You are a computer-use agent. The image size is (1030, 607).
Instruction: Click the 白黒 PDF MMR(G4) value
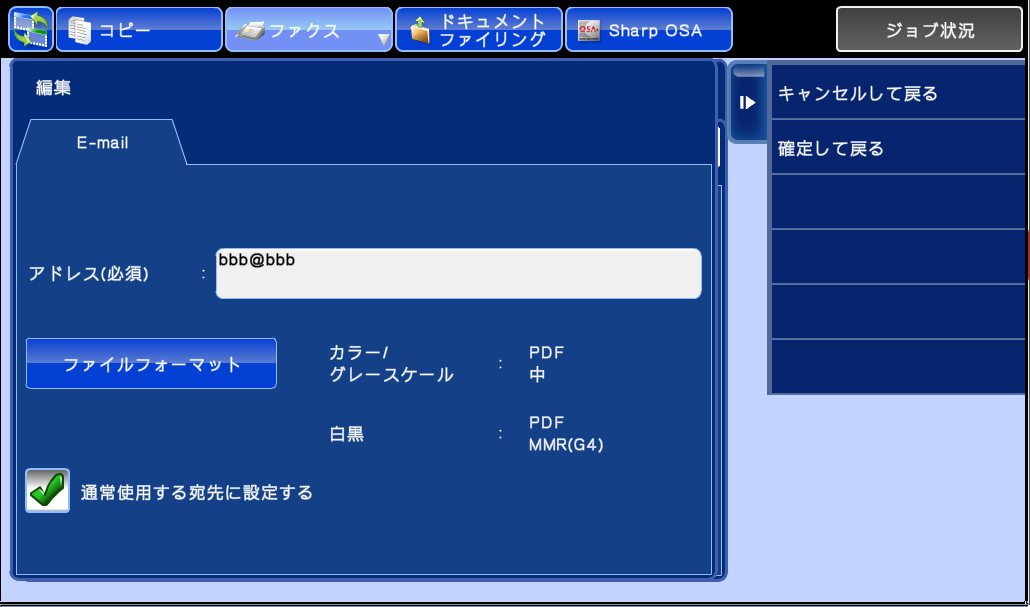[565, 434]
